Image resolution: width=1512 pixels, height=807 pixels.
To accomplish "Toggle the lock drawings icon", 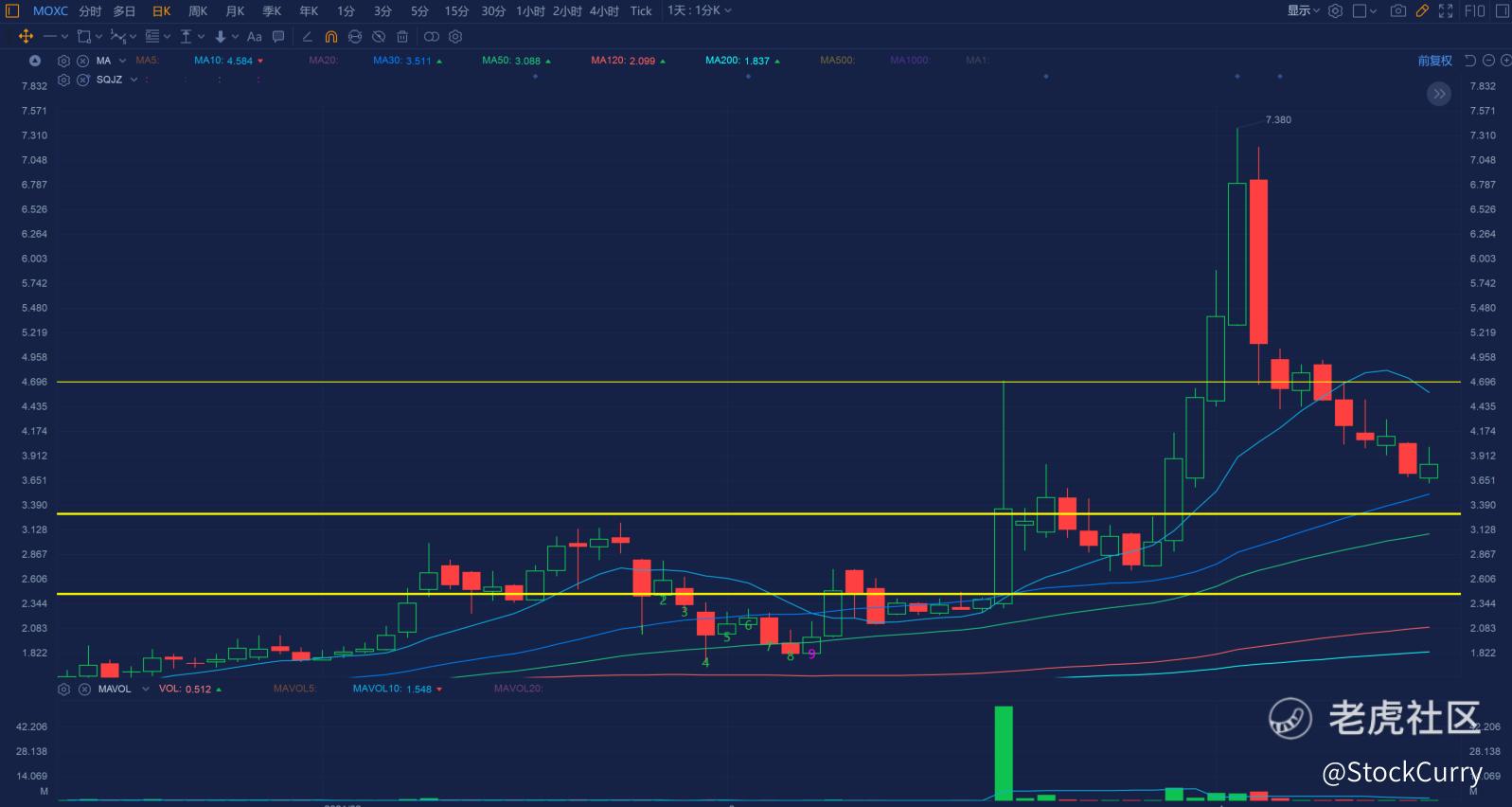I will pyautogui.click(x=355, y=37).
